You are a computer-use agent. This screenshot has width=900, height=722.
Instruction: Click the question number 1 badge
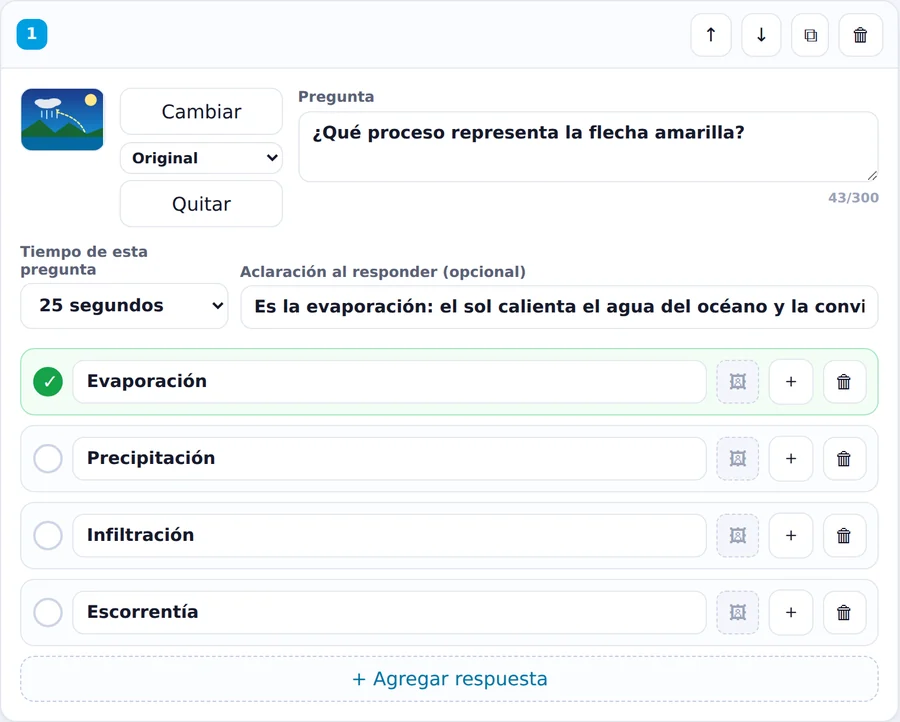pyautogui.click(x=32, y=34)
